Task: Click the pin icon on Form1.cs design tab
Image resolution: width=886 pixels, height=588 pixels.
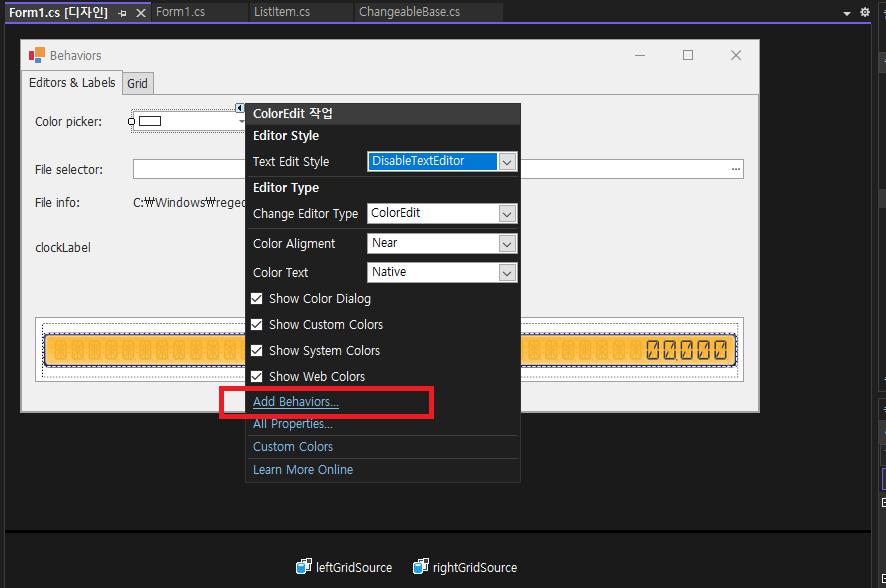Action: click(x=122, y=13)
